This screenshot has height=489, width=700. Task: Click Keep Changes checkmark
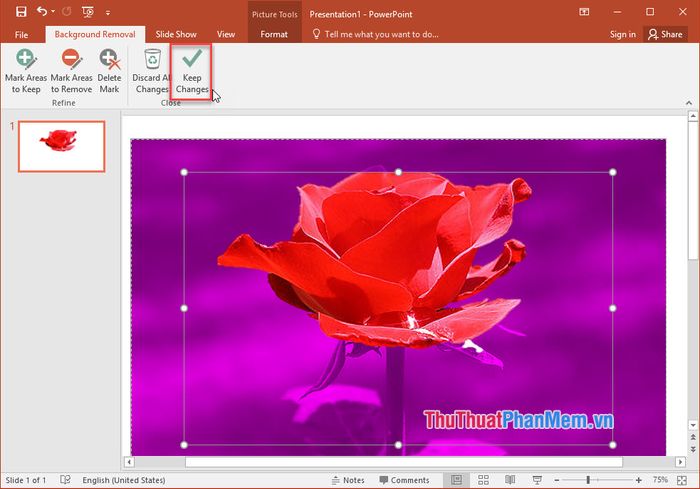(192, 71)
